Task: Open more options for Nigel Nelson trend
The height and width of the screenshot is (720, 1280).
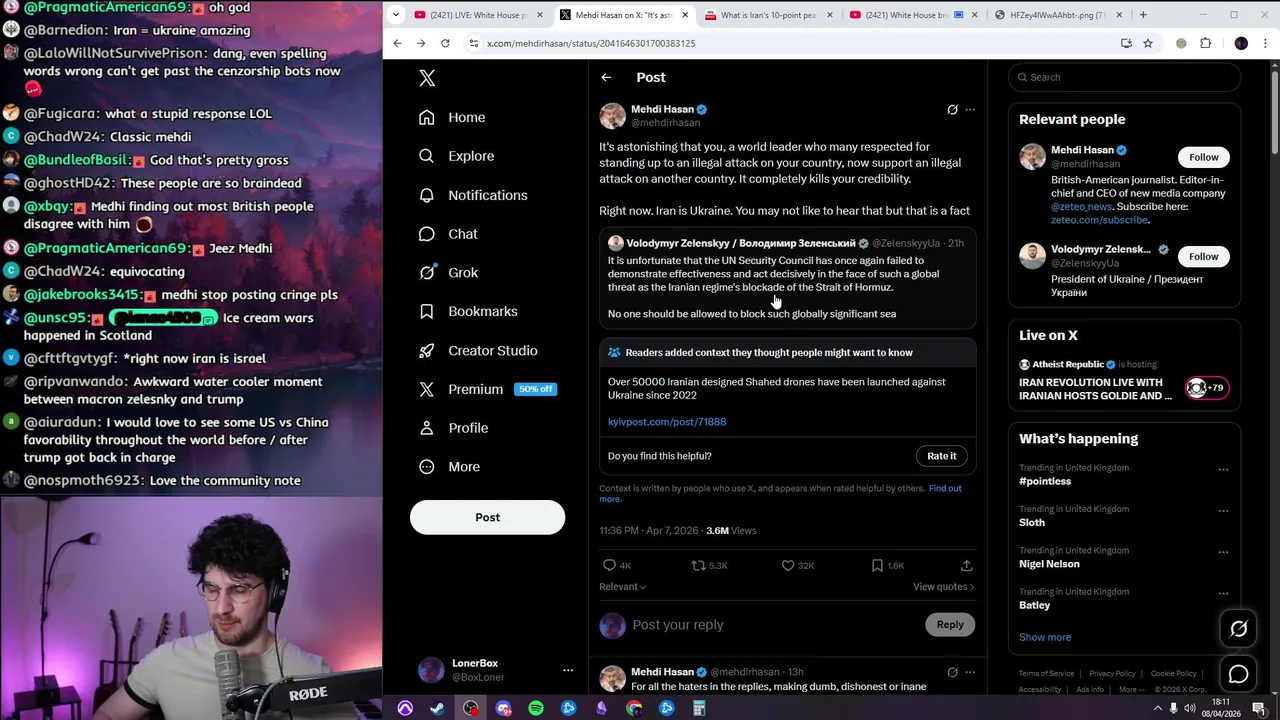Action: click(1223, 552)
